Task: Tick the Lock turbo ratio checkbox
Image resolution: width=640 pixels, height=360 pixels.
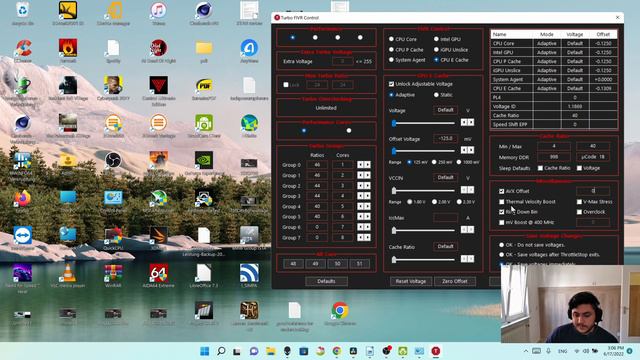Action: point(286,85)
